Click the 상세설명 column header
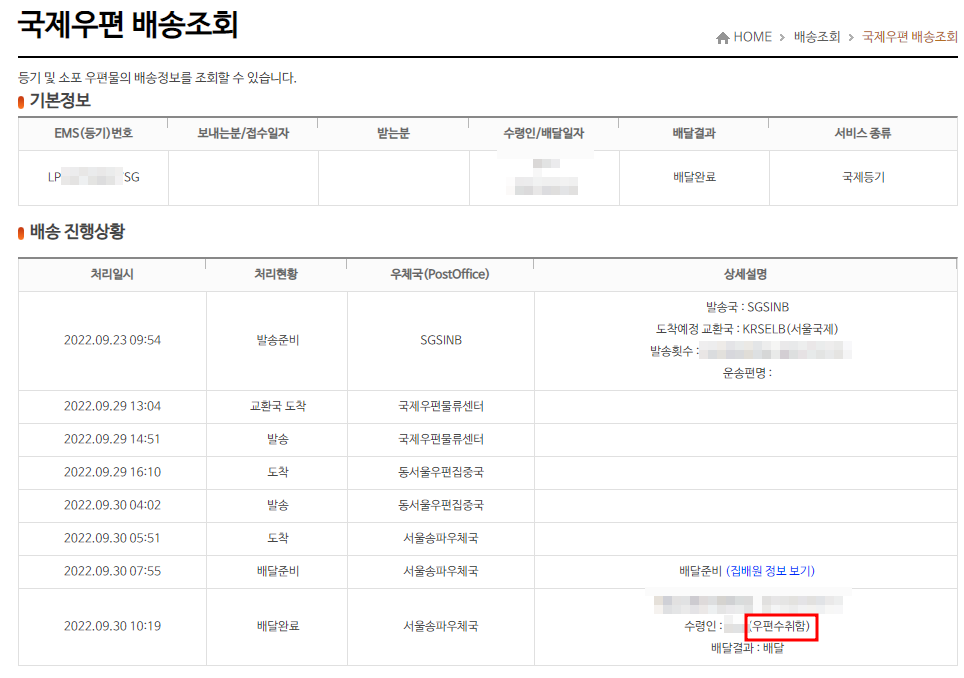964x678 pixels. (745, 274)
